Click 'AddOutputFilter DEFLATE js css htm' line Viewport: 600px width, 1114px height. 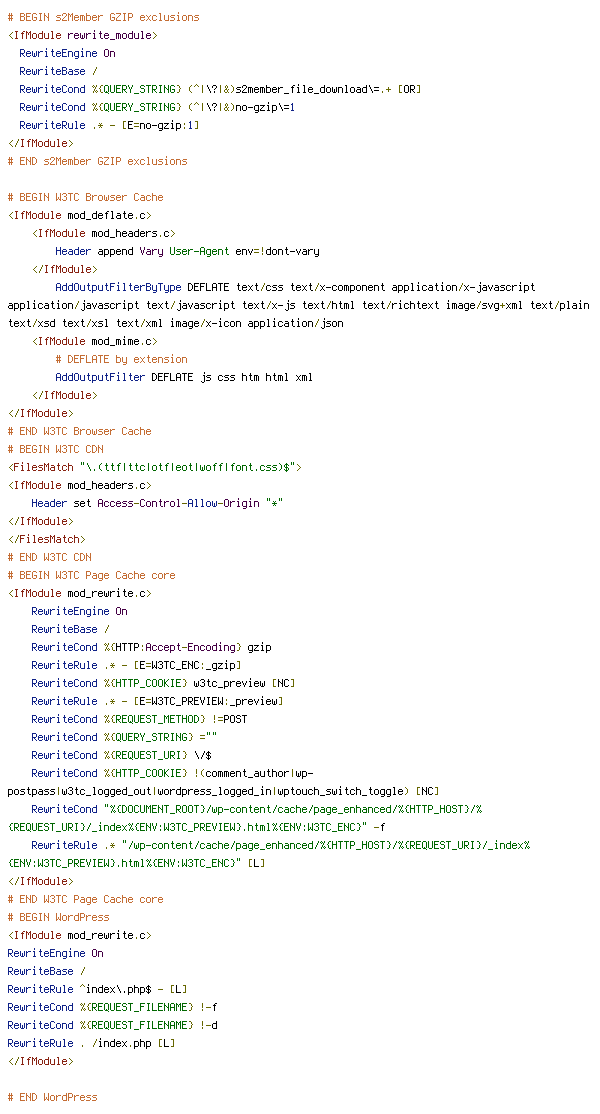[184, 377]
